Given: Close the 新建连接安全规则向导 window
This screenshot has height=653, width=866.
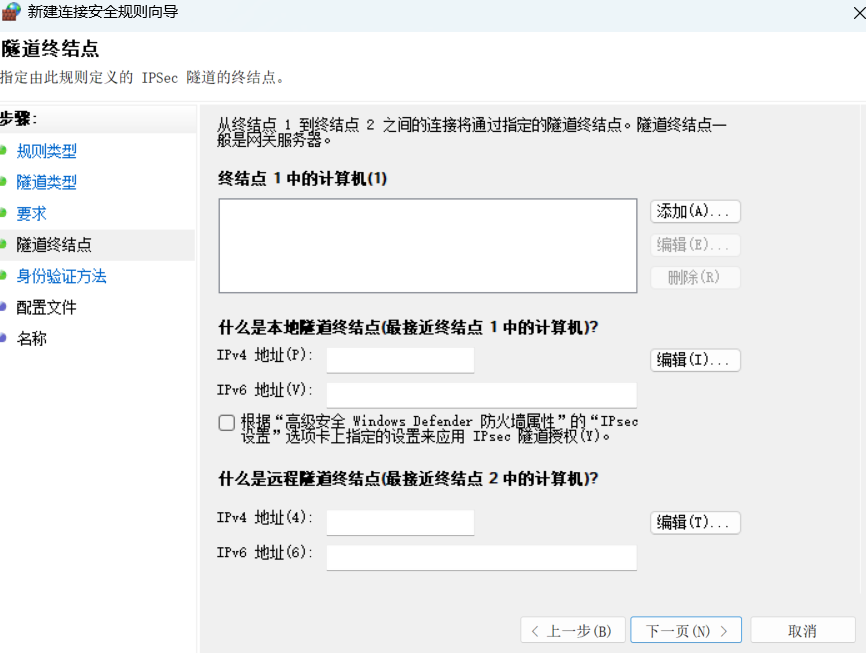Looking at the screenshot, I should click(x=859, y=13).
